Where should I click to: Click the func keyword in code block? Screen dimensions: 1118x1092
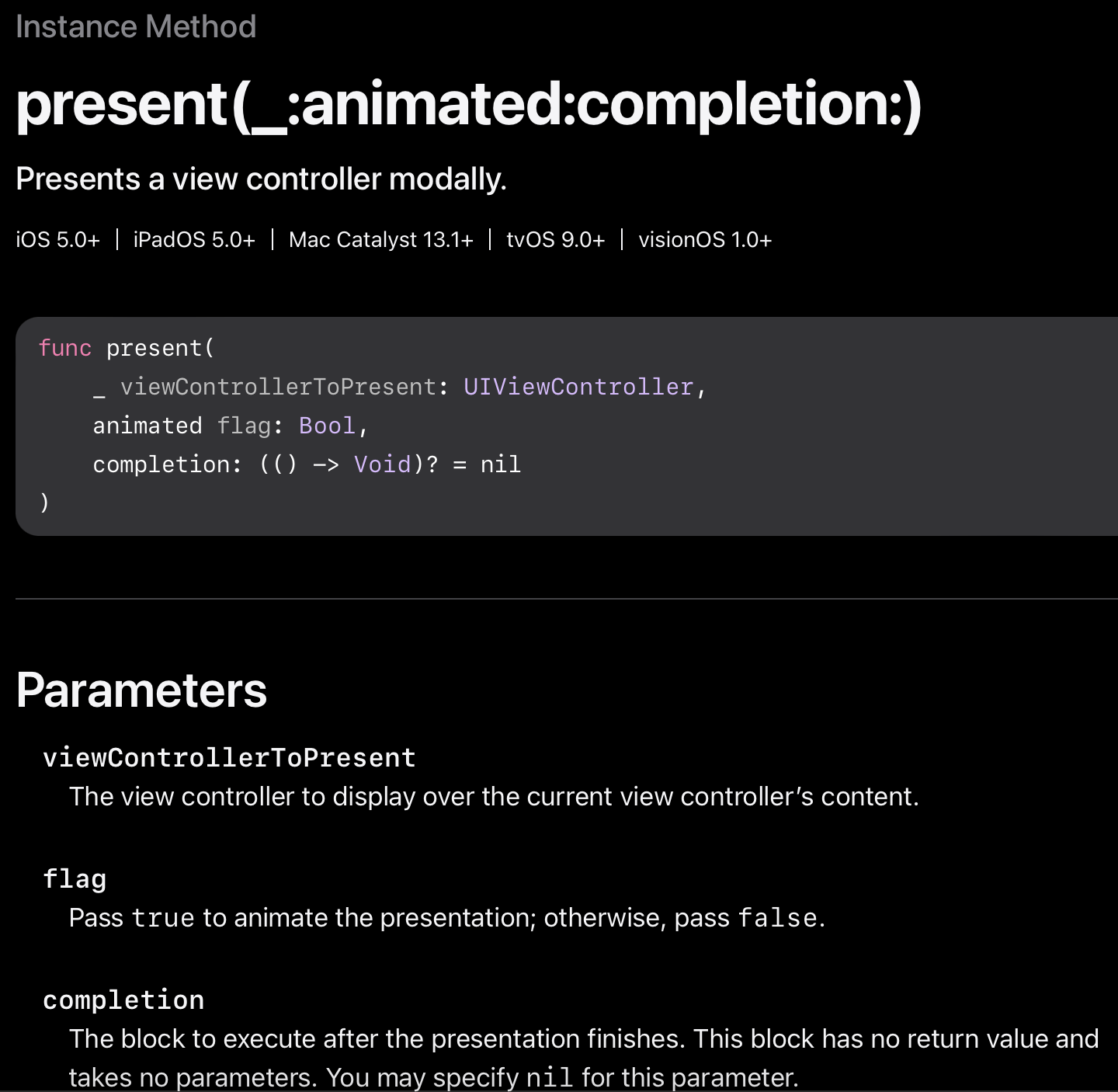tap(65, 348)
